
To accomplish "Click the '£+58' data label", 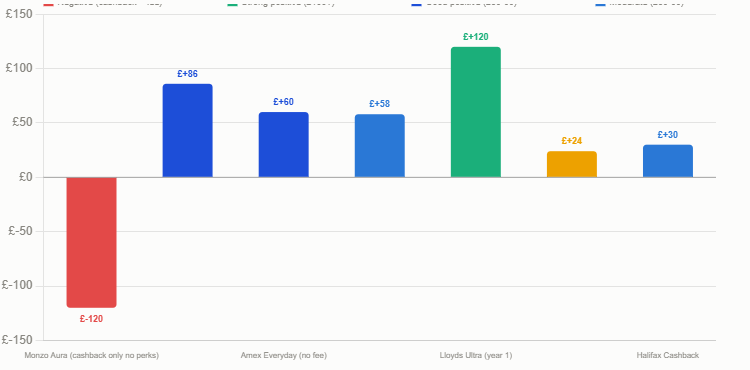I will tap(380, 104).
